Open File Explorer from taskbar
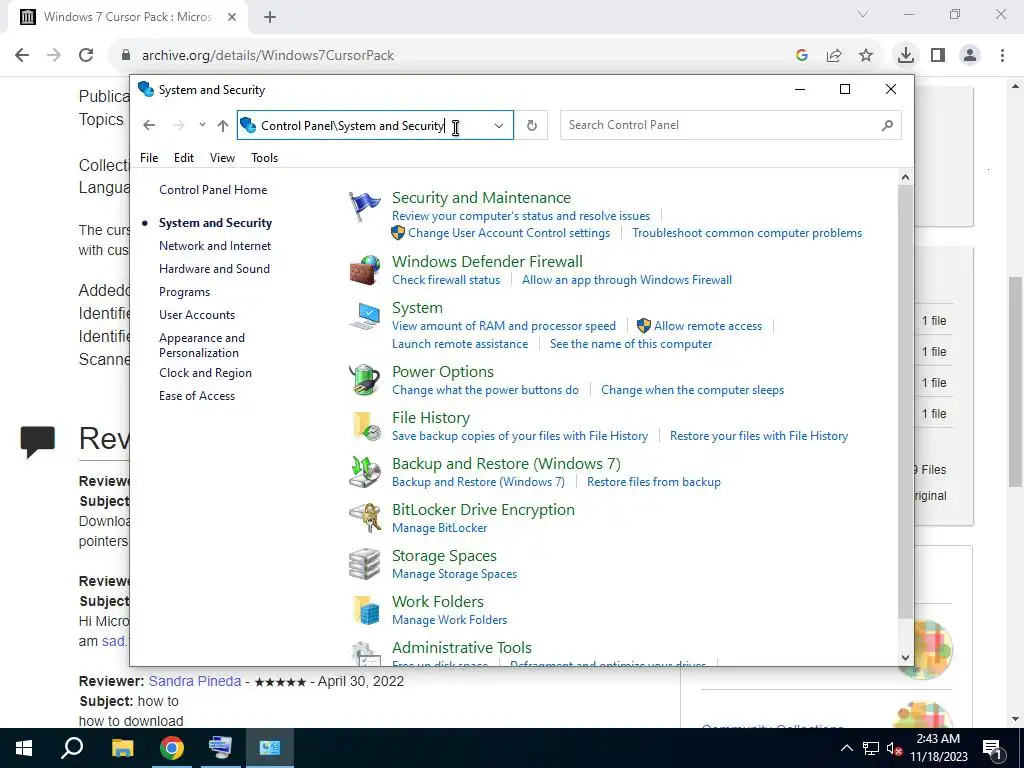 pos(122,748)
